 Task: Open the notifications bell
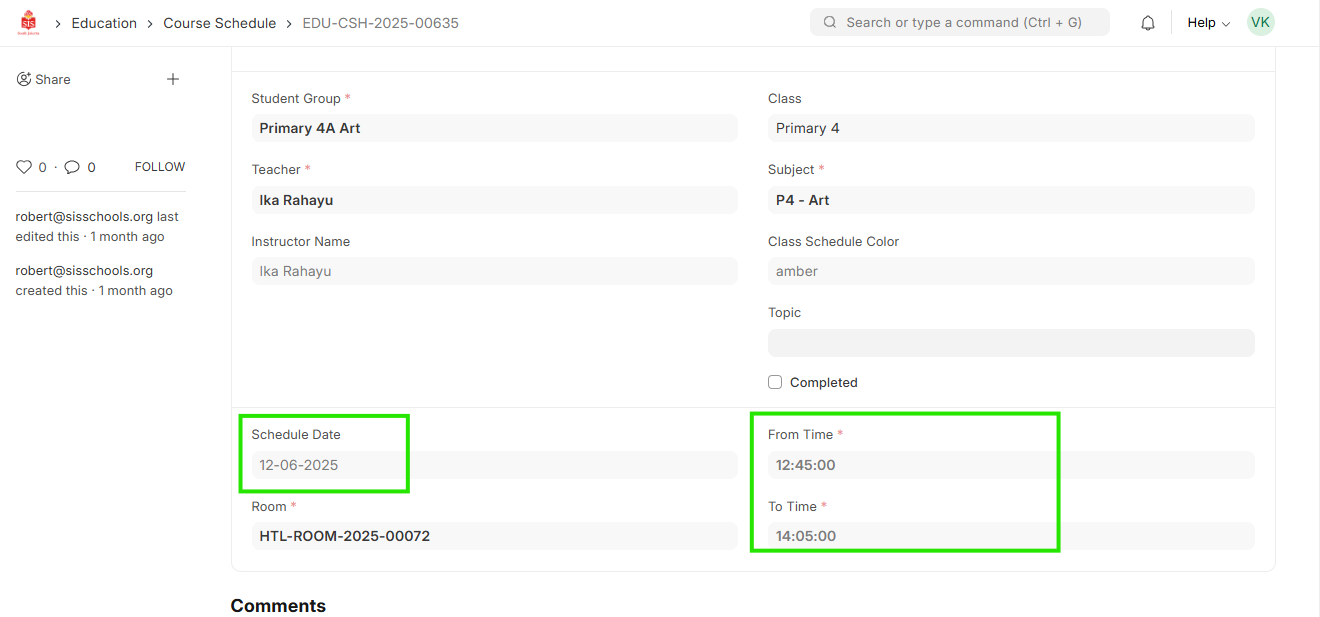(x=1148, y=23)
